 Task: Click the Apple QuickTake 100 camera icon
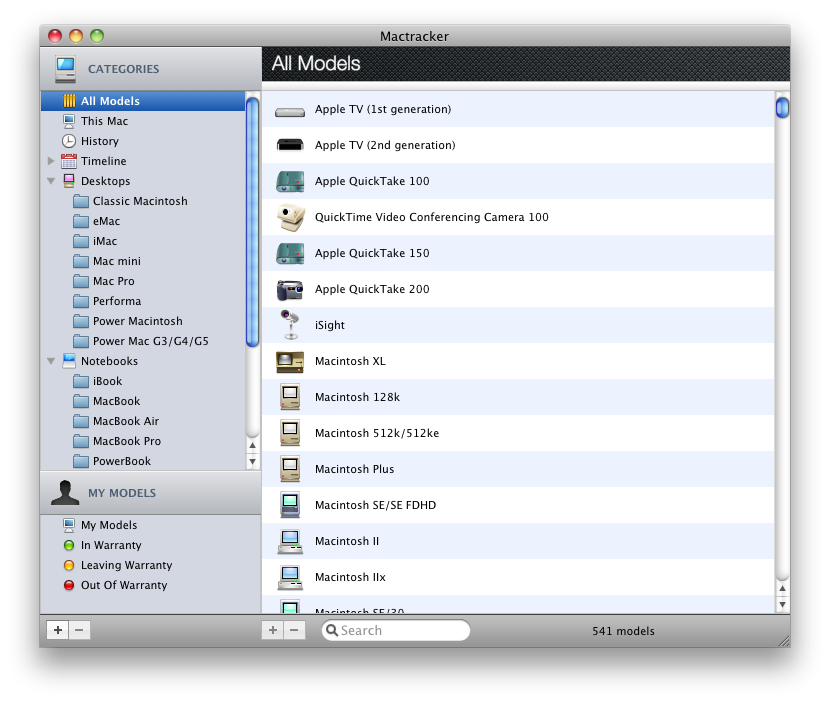point(290,181)
